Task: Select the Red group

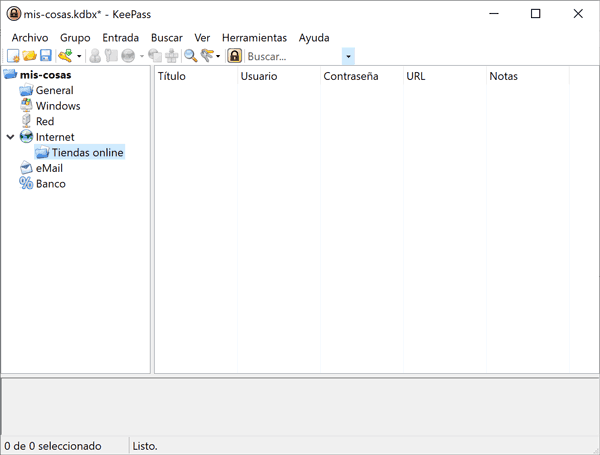Action: (45, 121)
